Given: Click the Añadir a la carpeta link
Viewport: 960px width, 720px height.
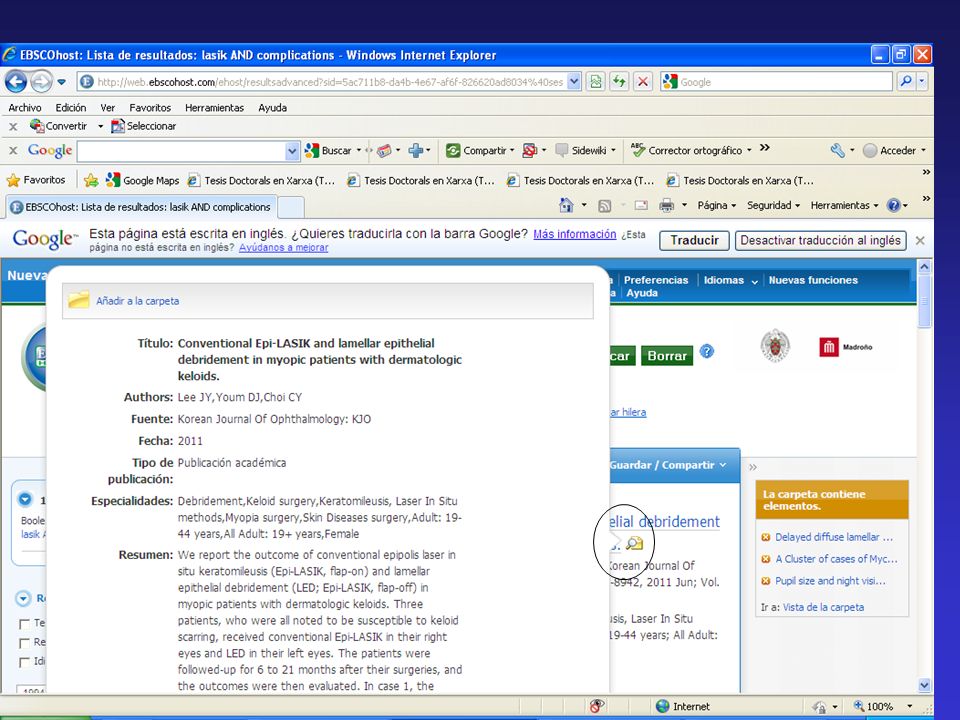Looking at the screenshot, I should tap(138, 301).
